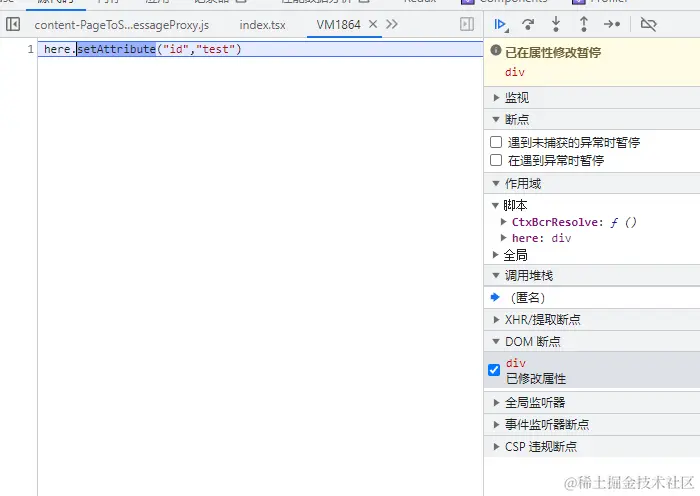Show more tabs chevron

pos(392,24)
